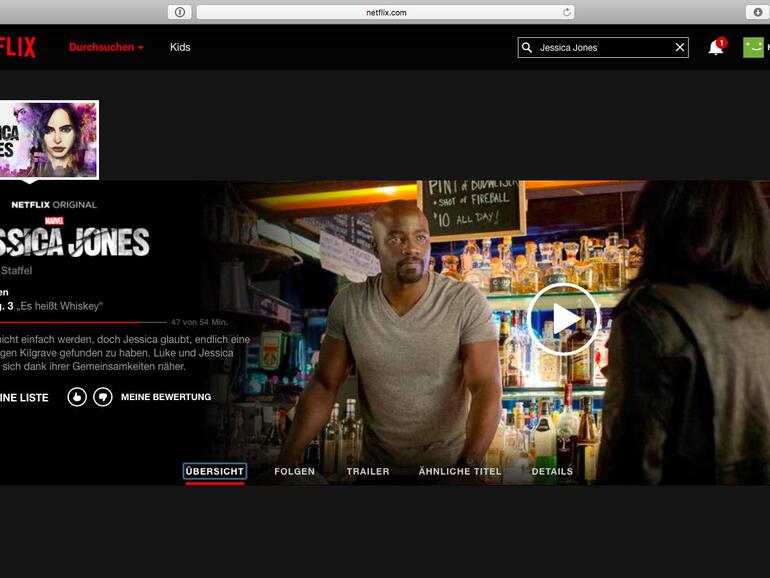Click the Netflix logo
770x578 pixels.
(x=18, y=48)
